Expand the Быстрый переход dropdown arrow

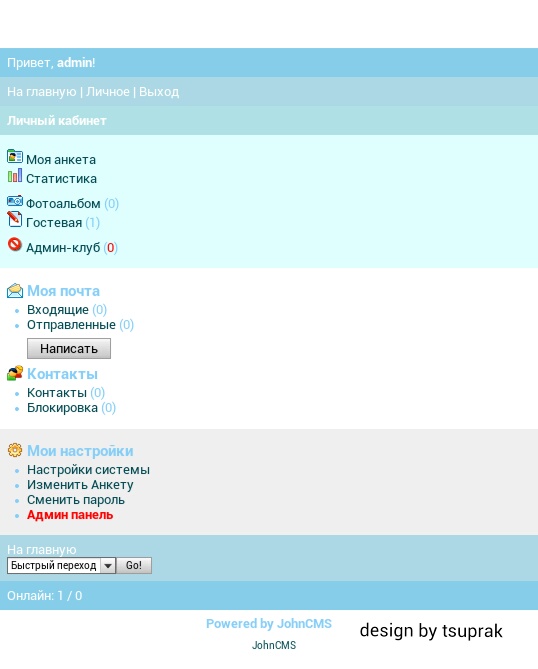tap(108, 566)
